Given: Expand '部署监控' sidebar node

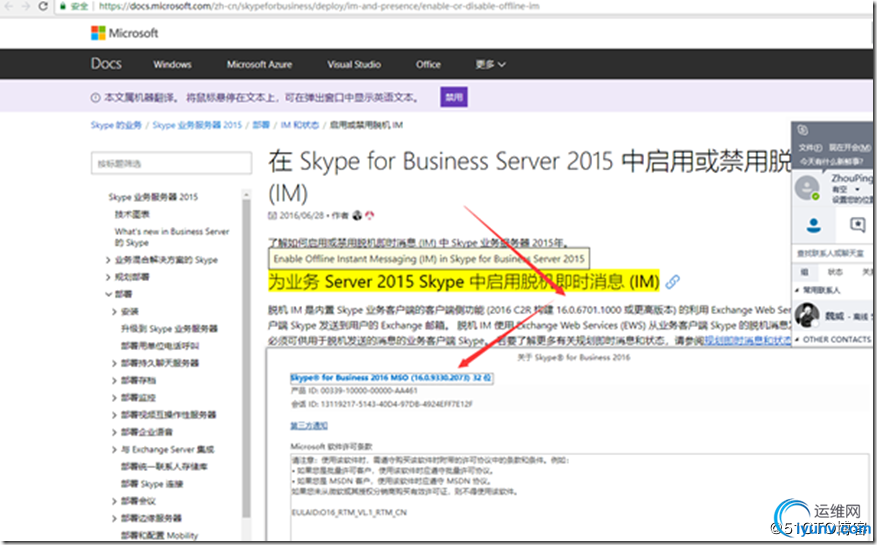Looking at the screenshot, I should (x=114, y=398).
